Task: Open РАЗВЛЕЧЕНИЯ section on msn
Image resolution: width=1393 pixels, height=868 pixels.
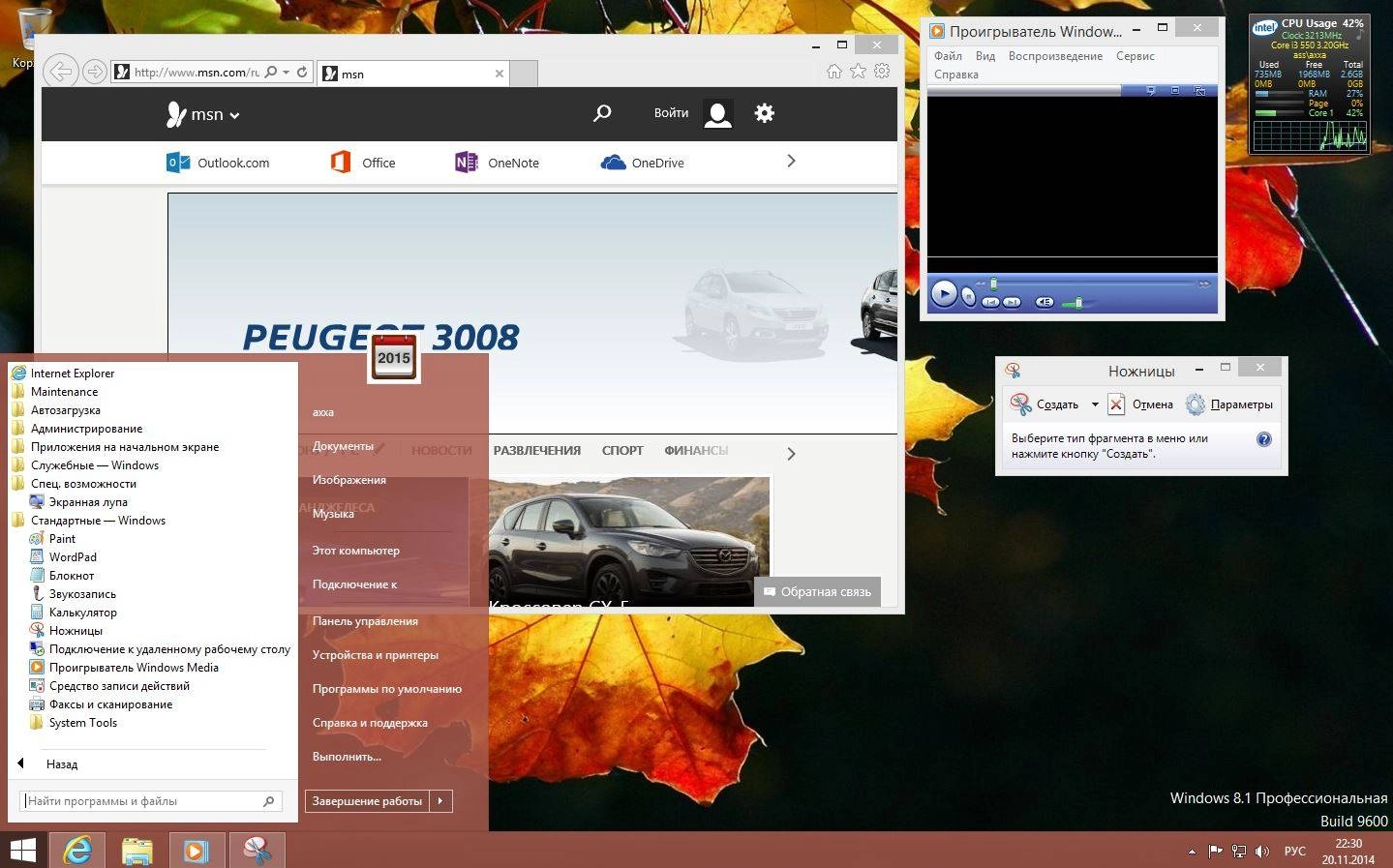Action: pos(536,451)
